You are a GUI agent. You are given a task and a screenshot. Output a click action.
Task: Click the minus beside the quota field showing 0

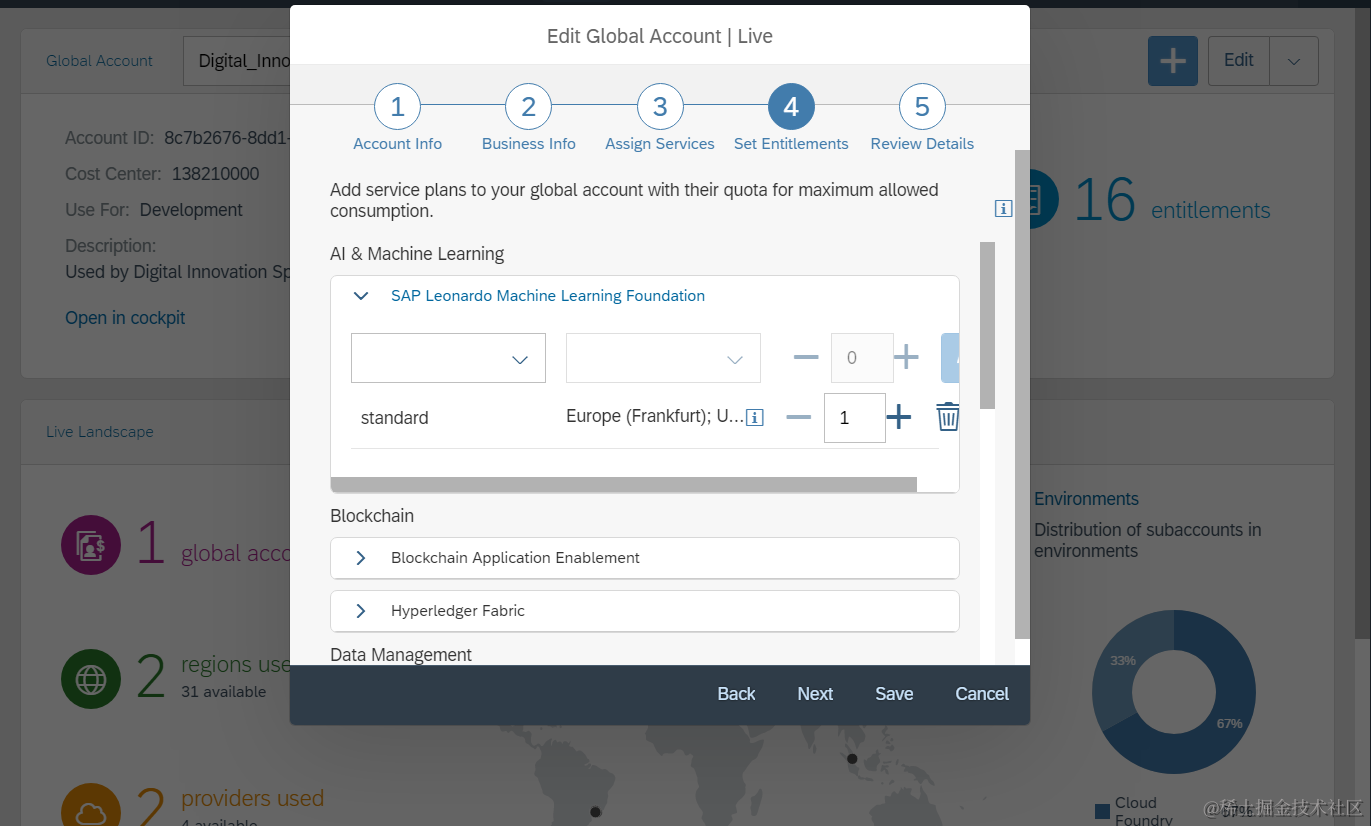806,357
